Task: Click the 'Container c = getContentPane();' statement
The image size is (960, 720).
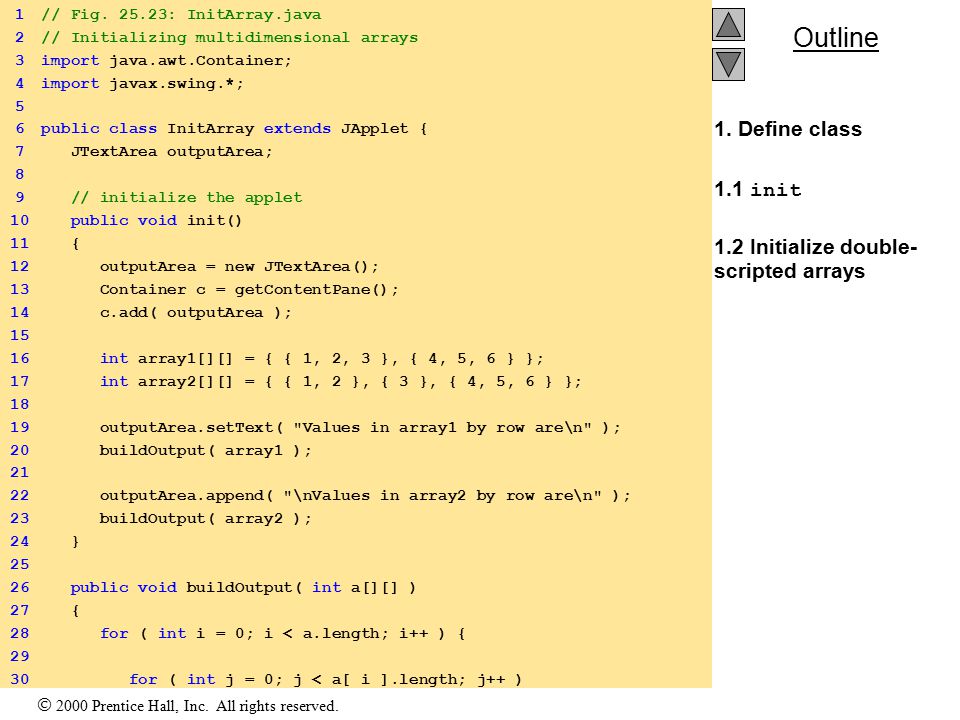Action: 249,290
